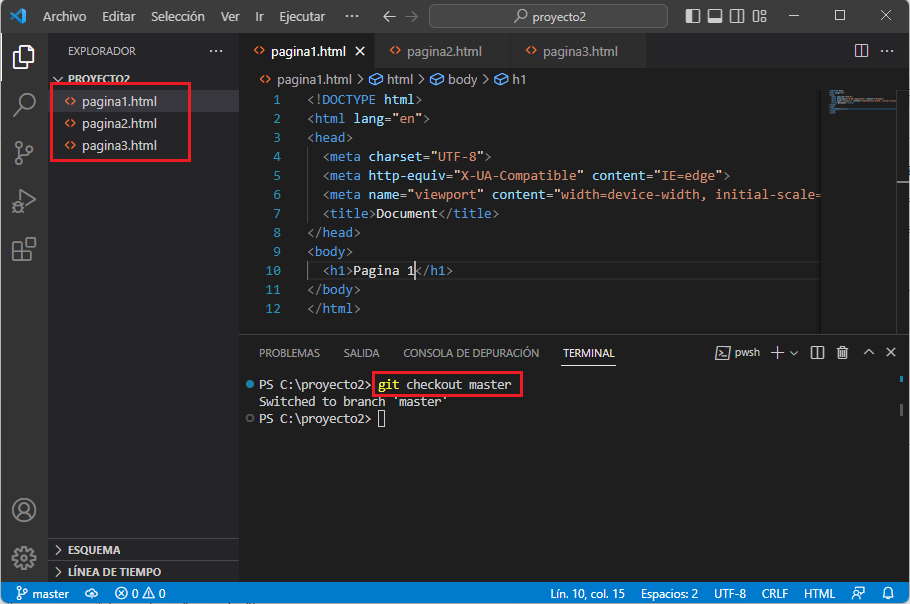This screenshot has height=604, width=910.
Task: Open the terminal launch profile dropdown arrow
Action: pos(794,353)
